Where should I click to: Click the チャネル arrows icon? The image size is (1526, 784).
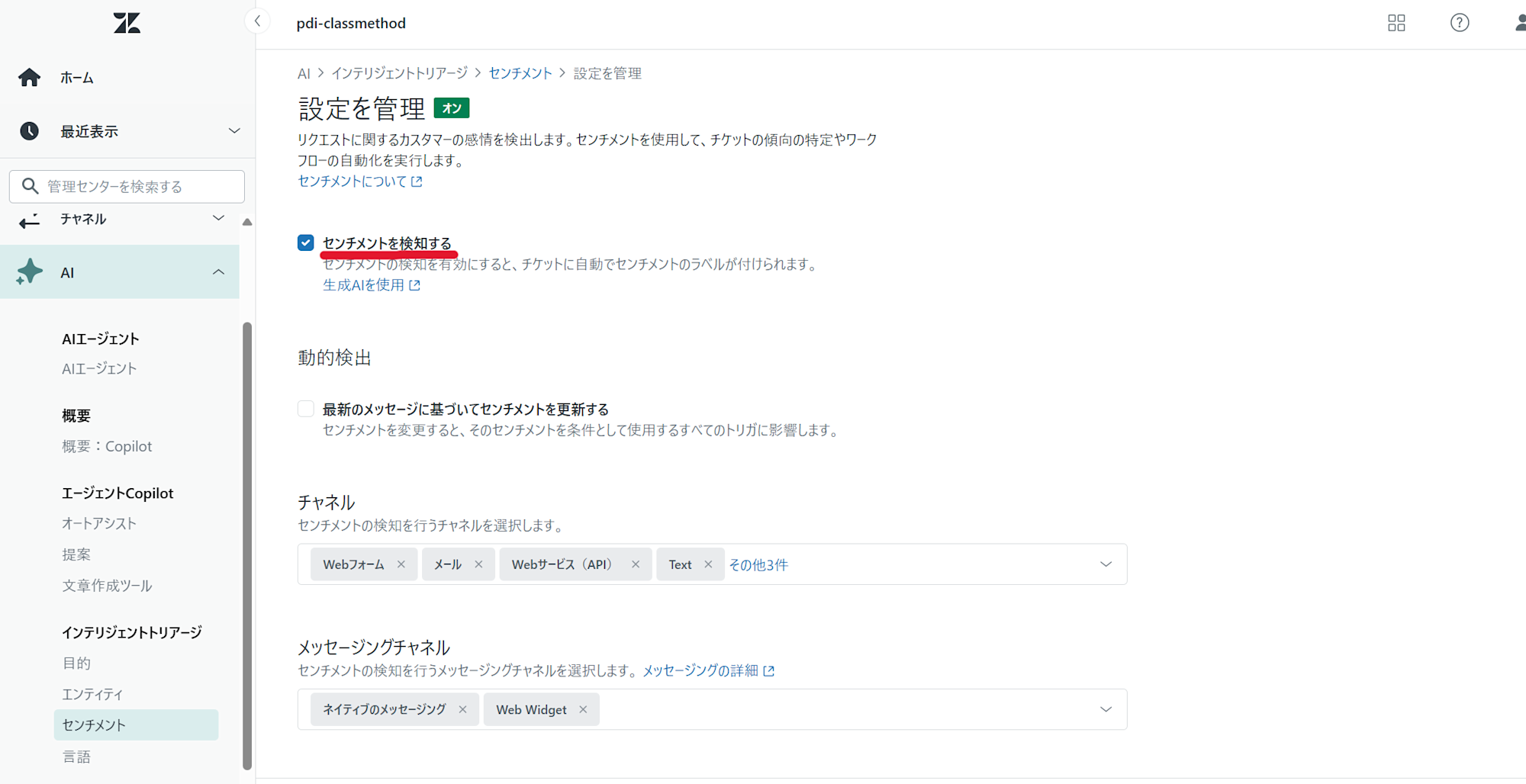click(30, 221)
